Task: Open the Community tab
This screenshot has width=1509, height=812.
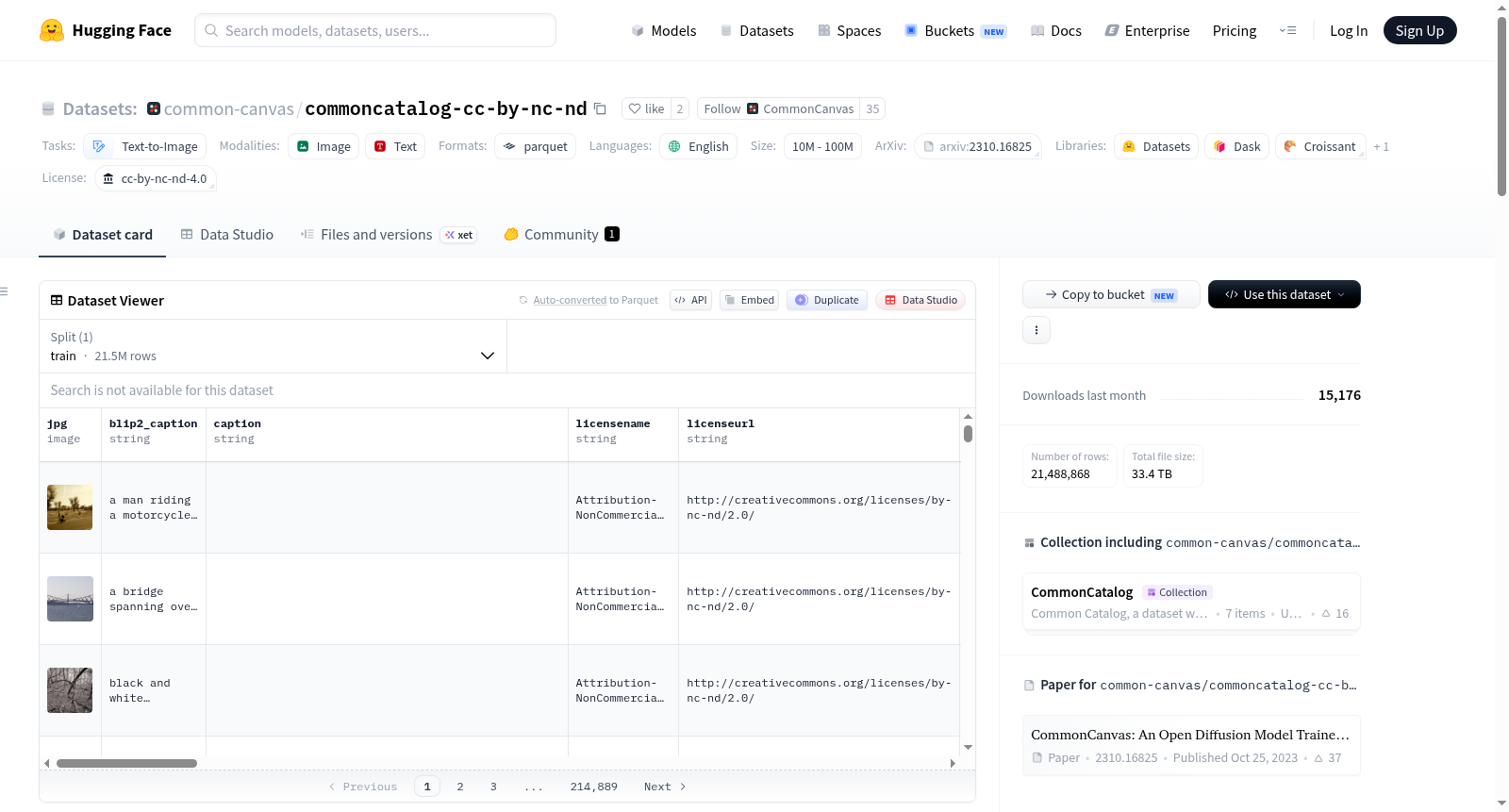Action: [561, 234]
